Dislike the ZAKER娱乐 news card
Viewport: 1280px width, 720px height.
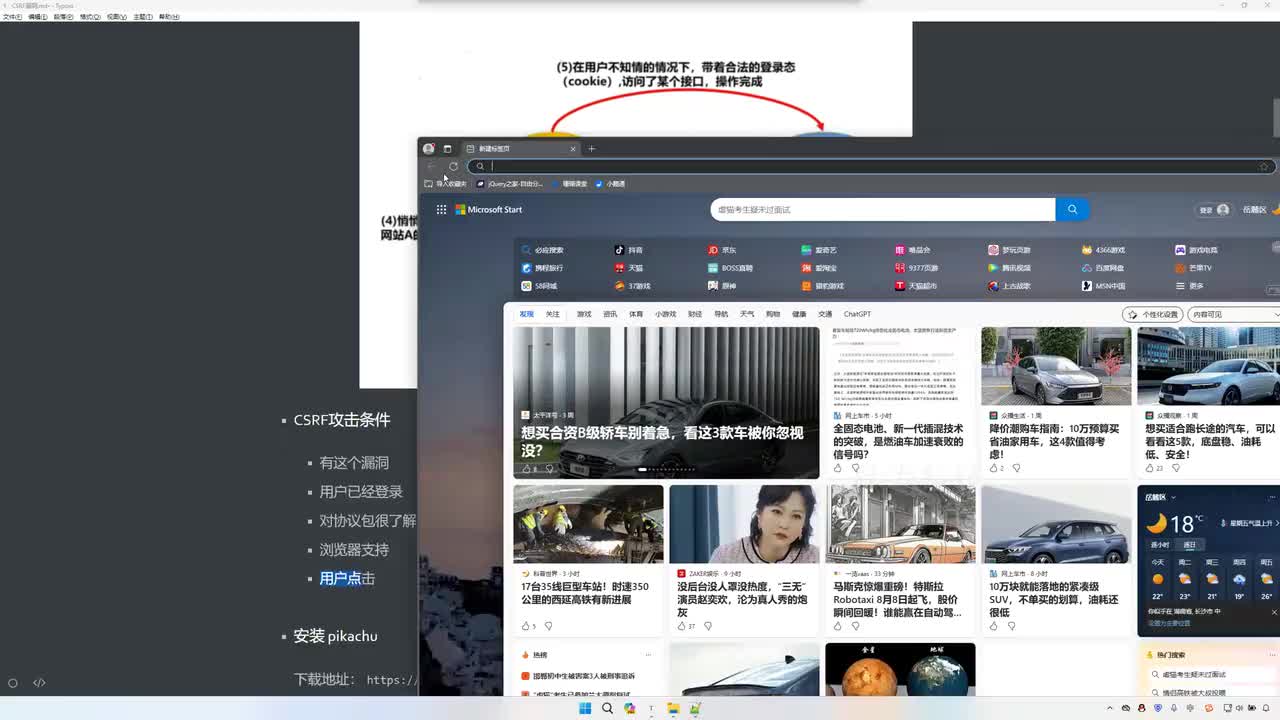point(707,626)
